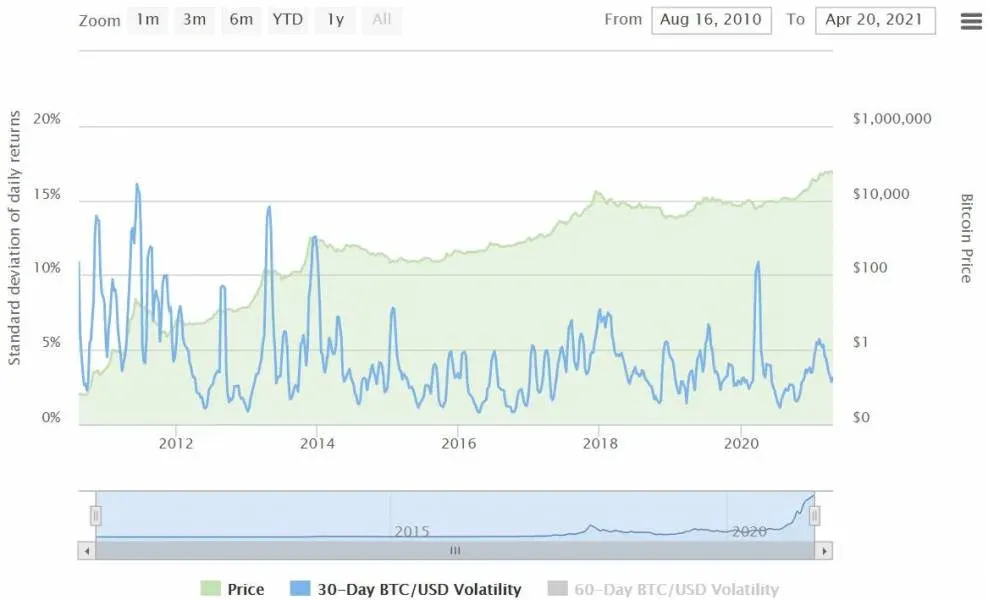The width and height of the screenshot is (988, 600).
Task: Click the grey 60-Day volatility swatch
Action: point(558,589)
